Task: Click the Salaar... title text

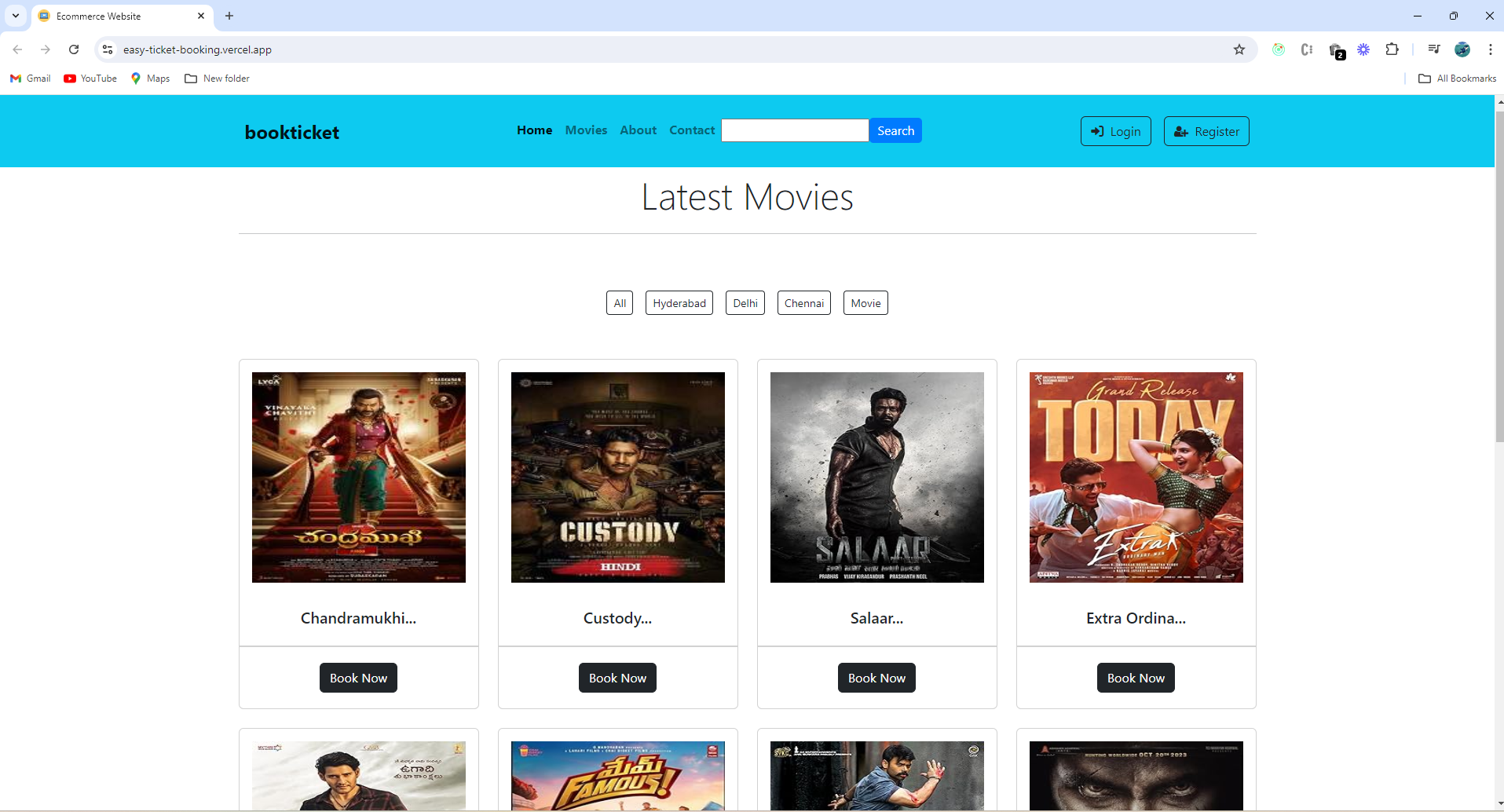Action: [x=877, y=618]
